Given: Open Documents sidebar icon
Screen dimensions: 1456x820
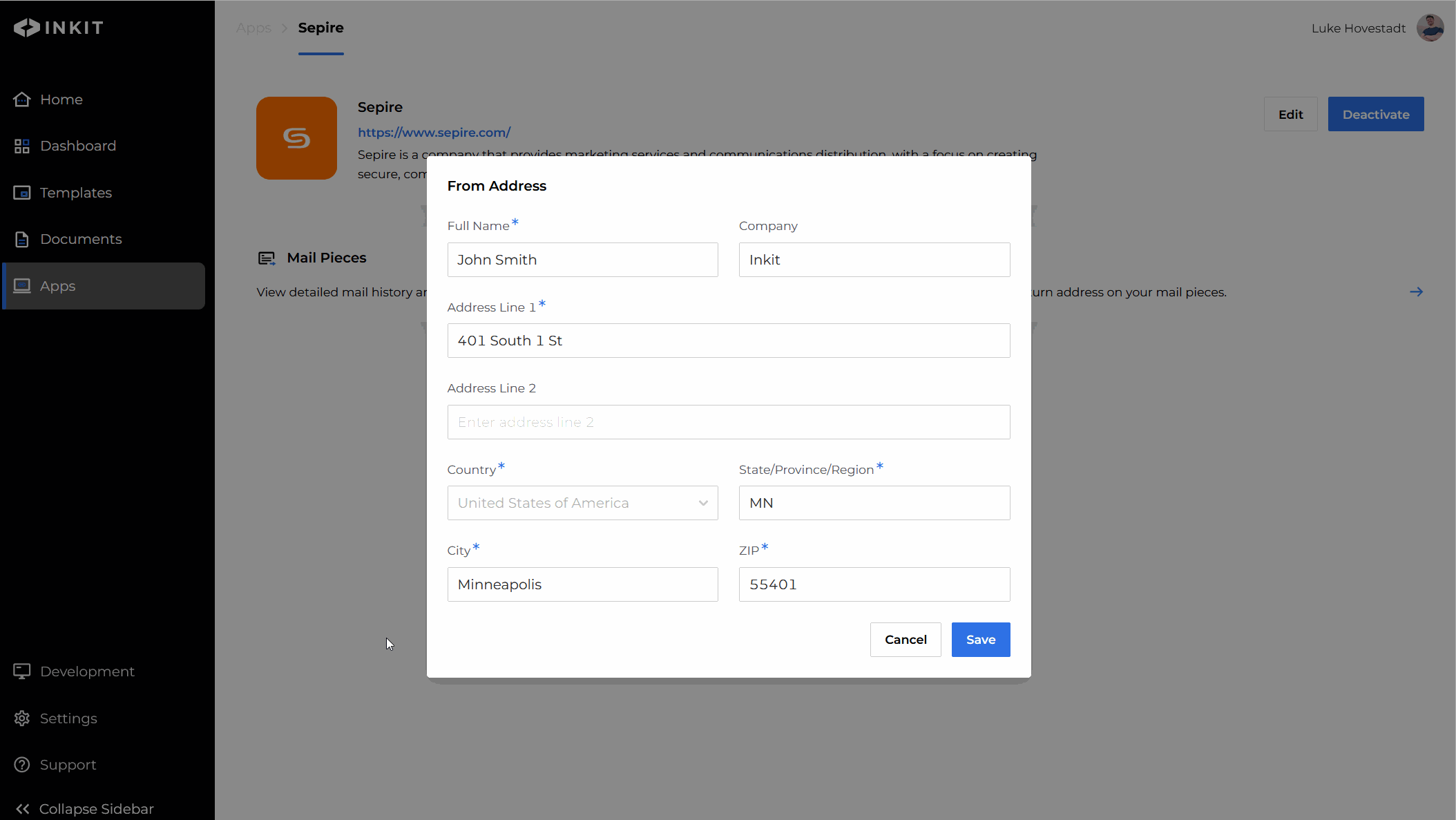Looking at the screenshot, I should pos(22,240).
